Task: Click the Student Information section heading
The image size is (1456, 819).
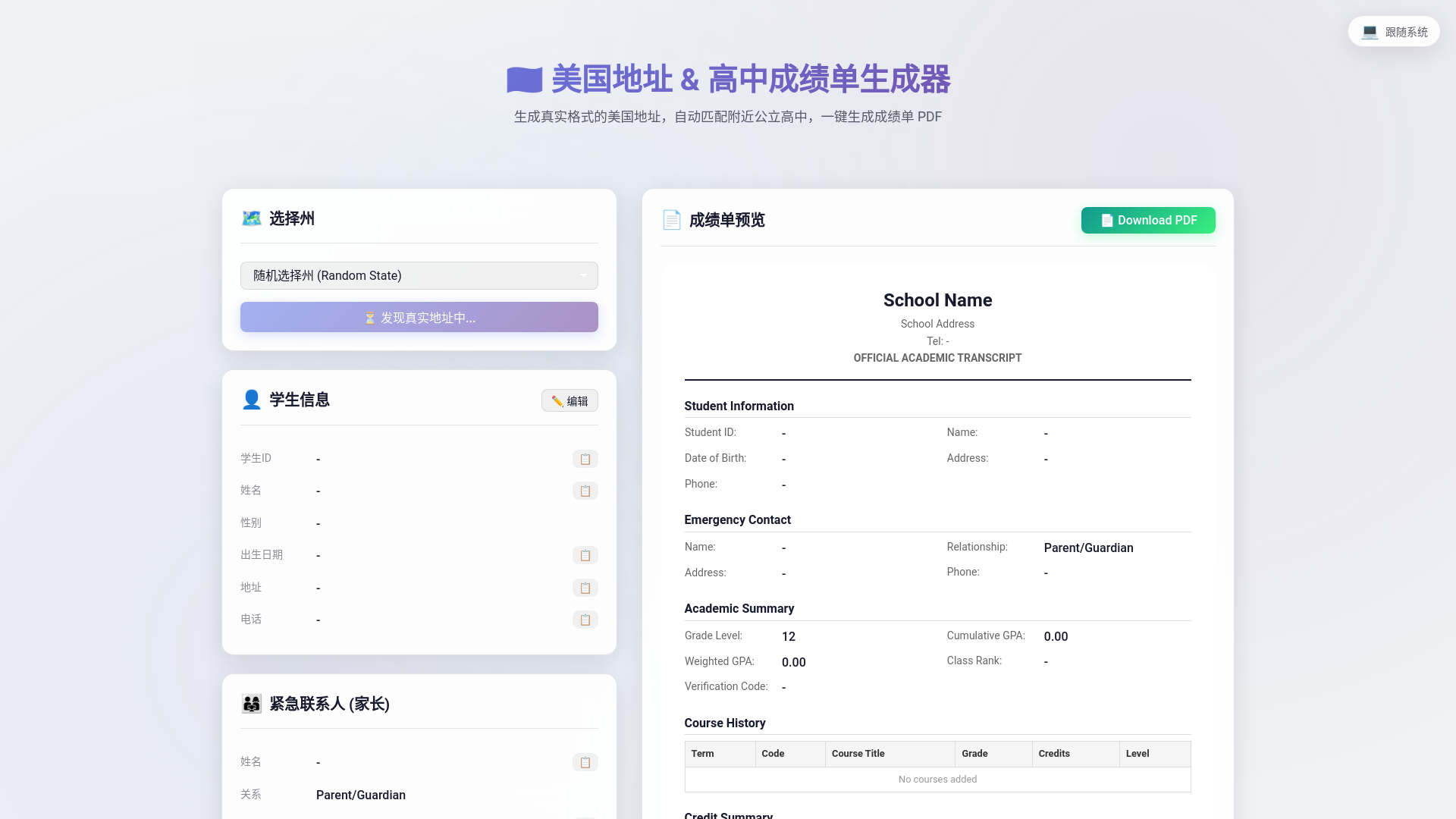Action: [x=739, y=406]
